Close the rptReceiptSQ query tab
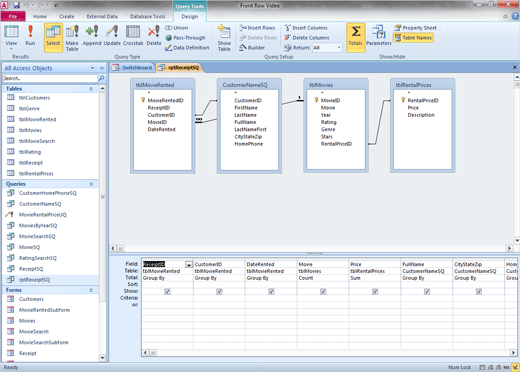520x372 pixels. pos(514,67)
